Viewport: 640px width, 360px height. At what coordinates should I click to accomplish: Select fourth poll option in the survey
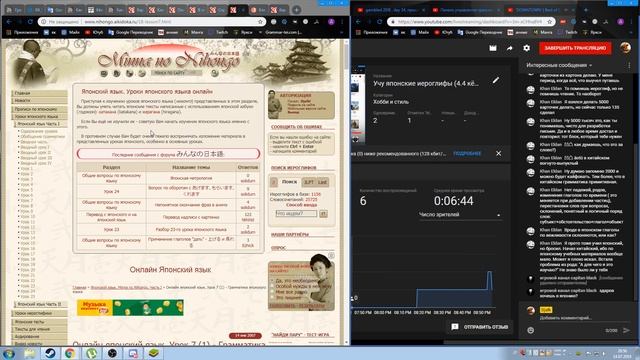point(272,298)
